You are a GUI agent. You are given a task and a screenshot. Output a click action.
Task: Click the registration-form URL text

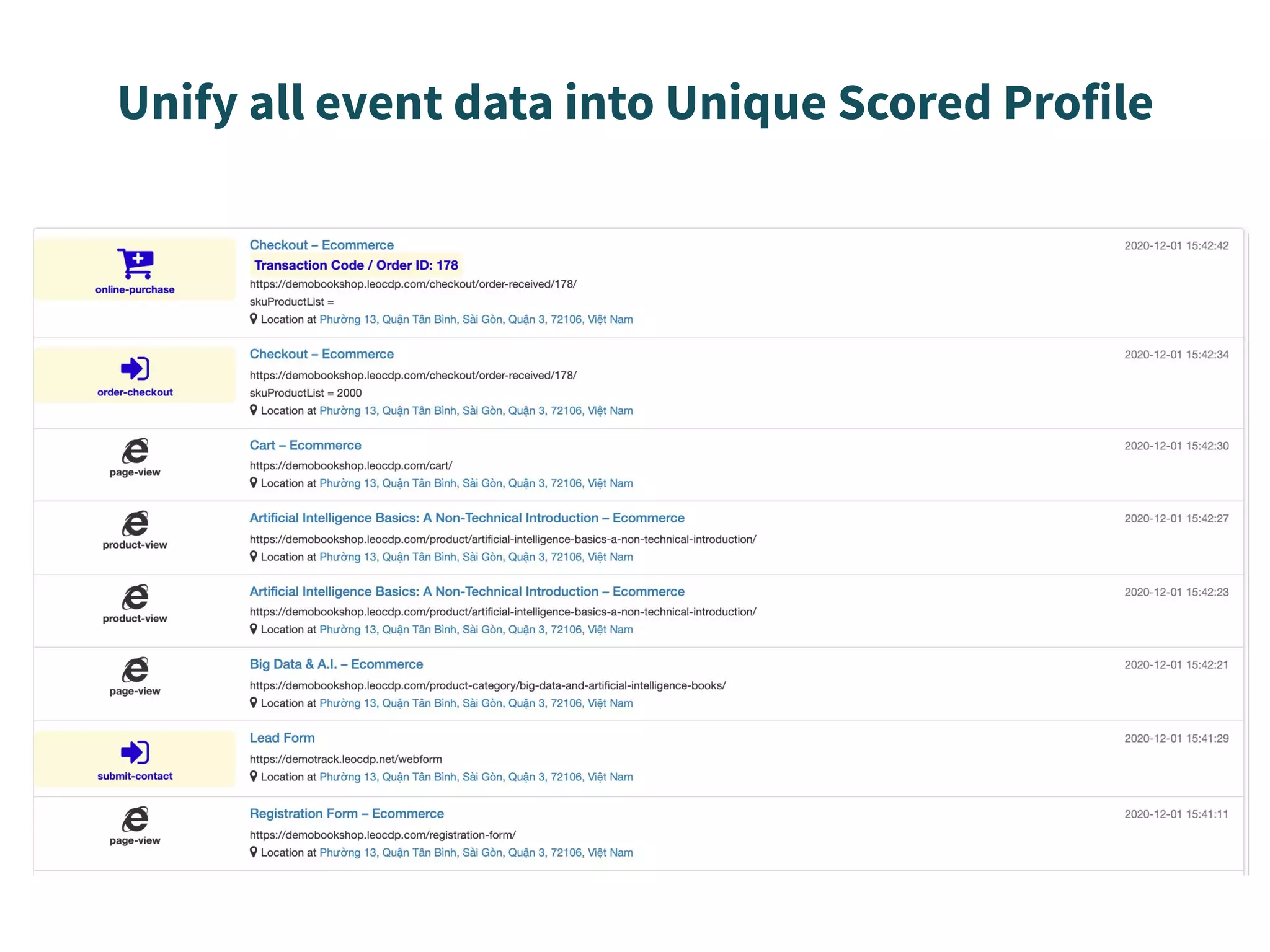pyautogui.click(x=383, y=835)
